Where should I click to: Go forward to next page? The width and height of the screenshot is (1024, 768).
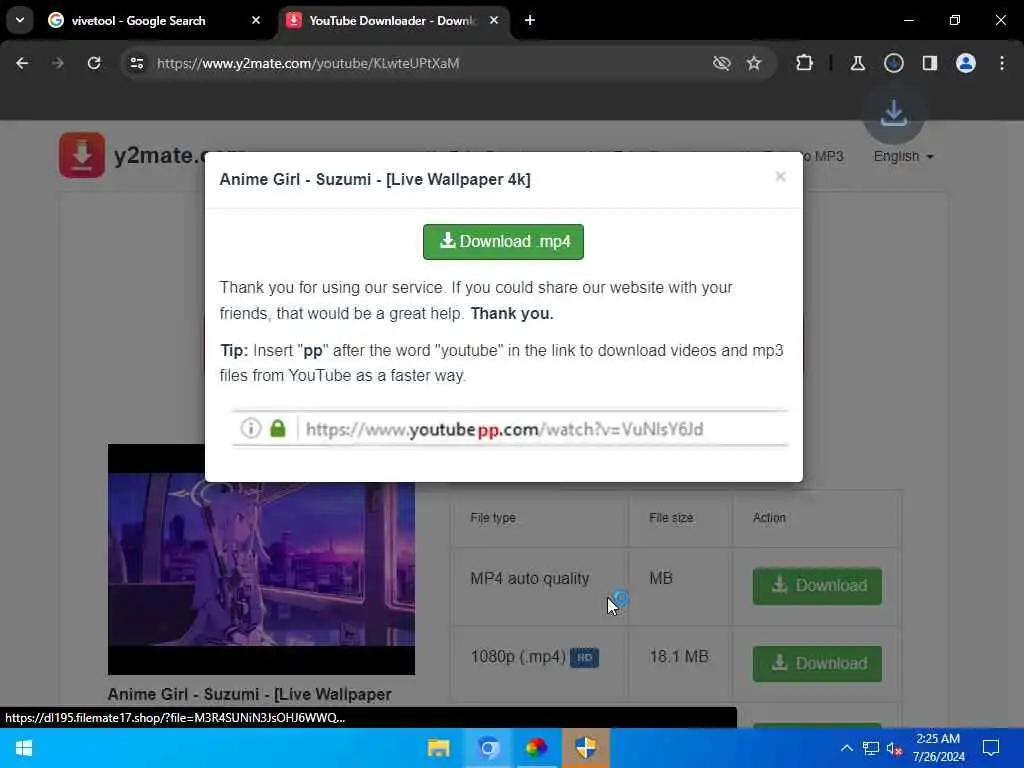point(58,63)
